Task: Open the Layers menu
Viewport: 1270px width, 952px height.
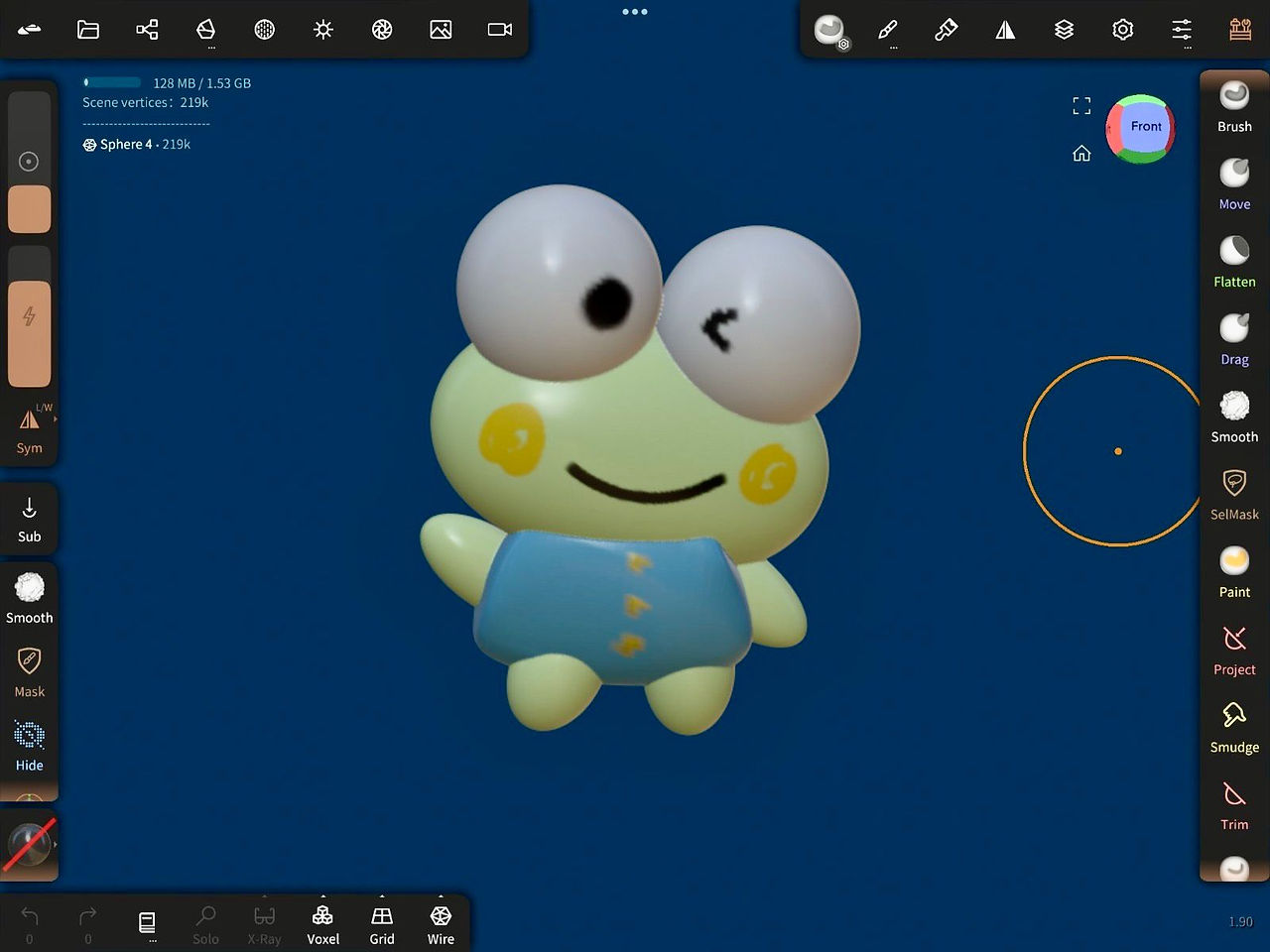Action: coord(1064,30)
